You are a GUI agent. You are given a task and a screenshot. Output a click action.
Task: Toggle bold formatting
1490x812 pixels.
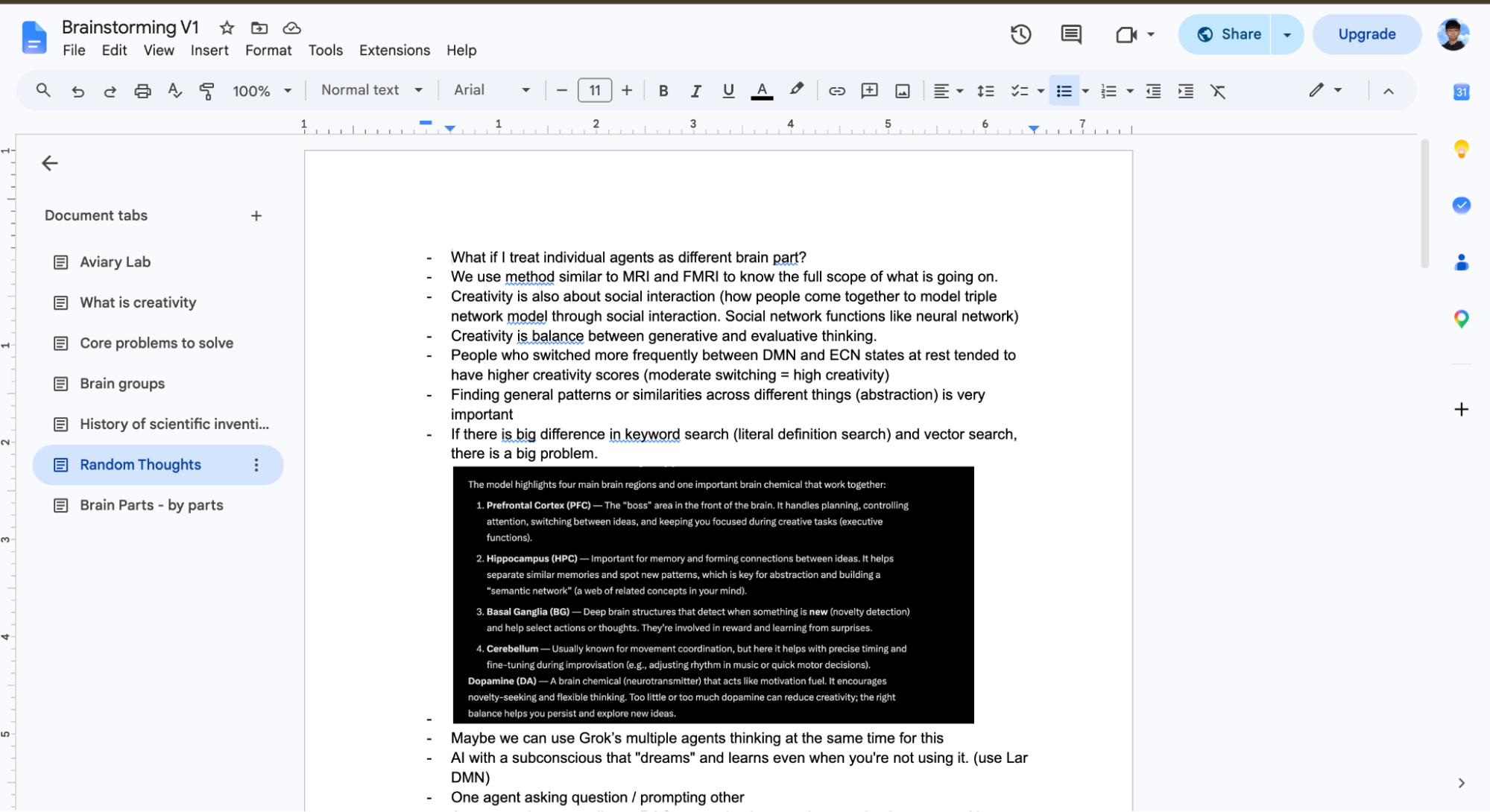(x=663, y=91)
